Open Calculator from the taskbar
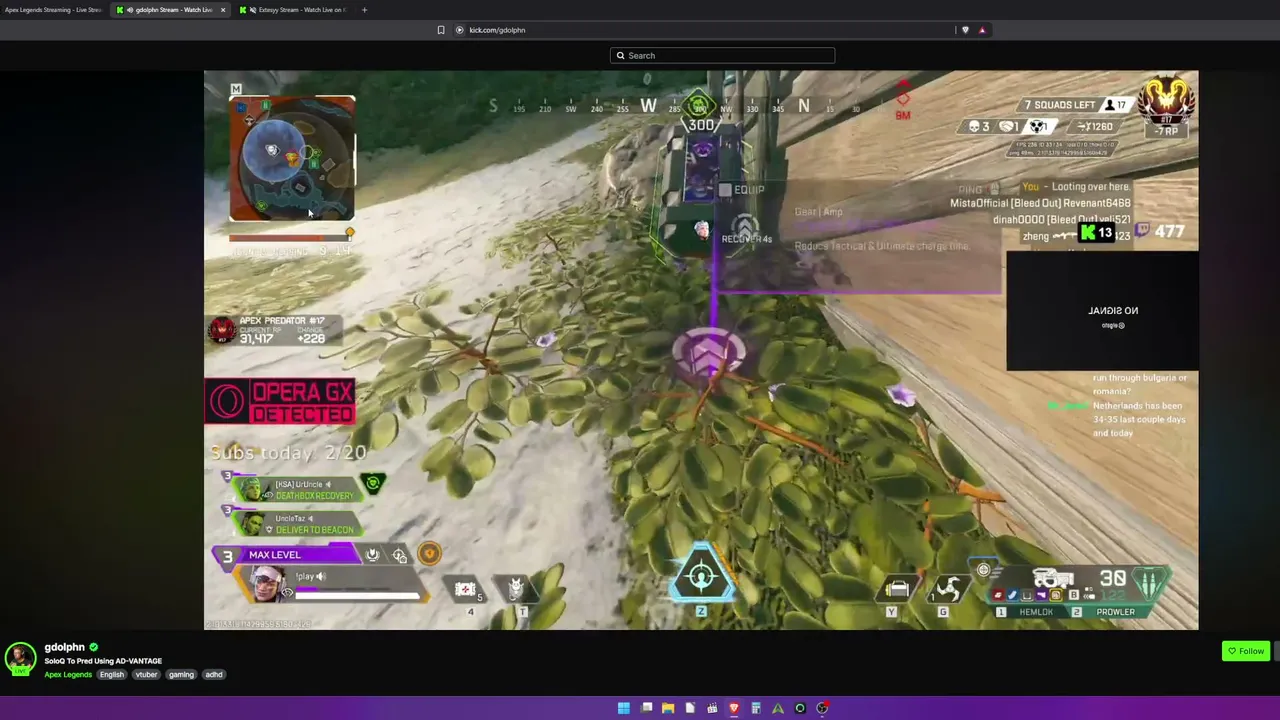 coord(756,708)
